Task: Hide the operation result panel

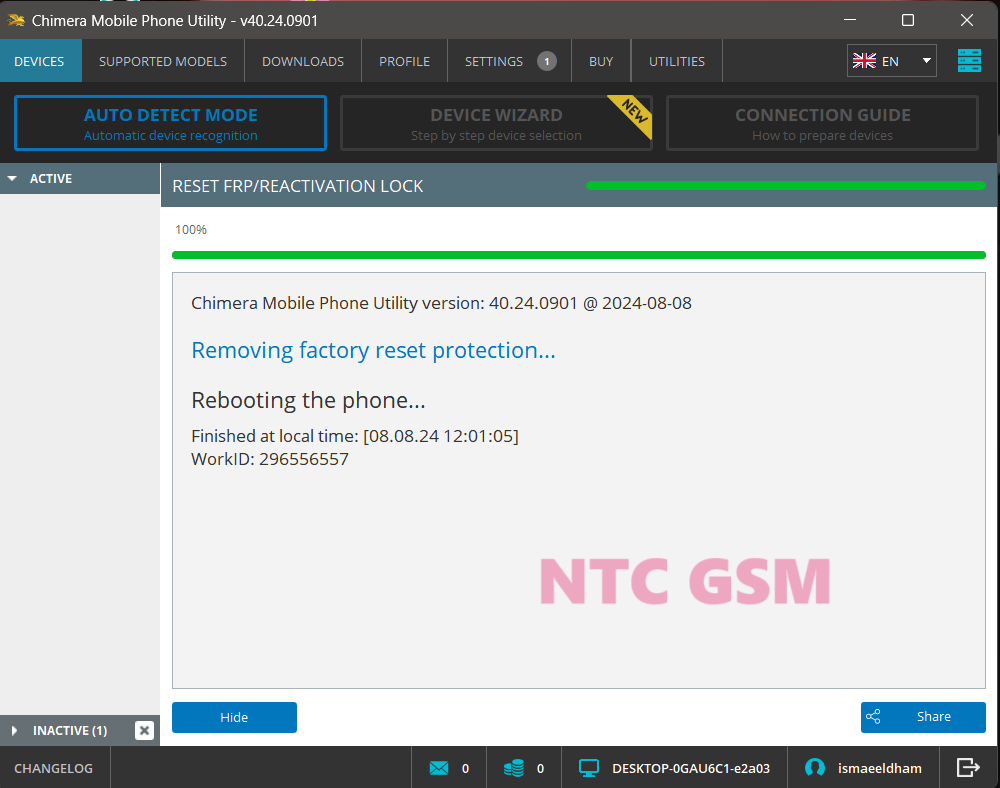Action: coord(234,717)
